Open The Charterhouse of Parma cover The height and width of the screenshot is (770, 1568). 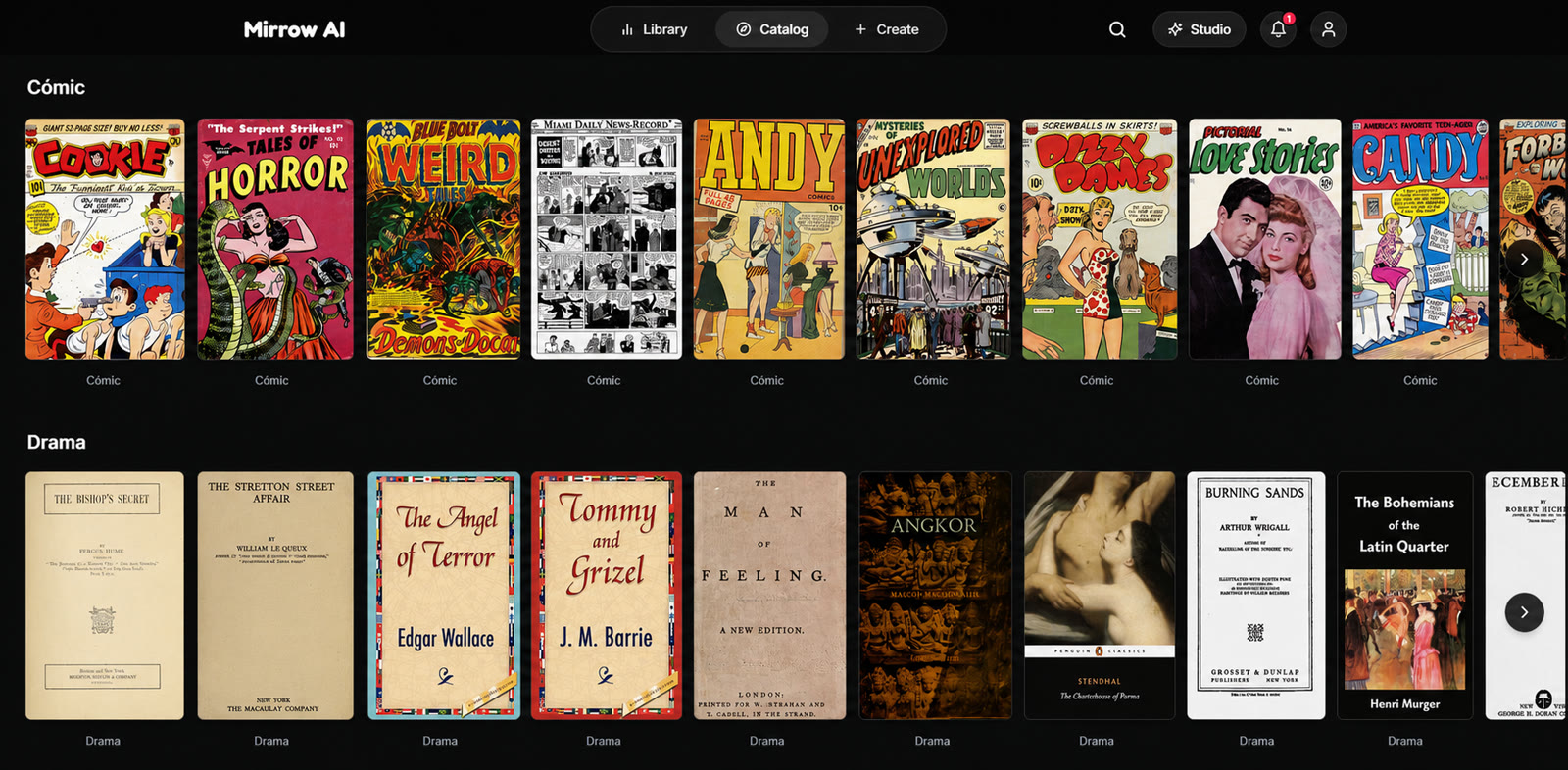[x=1100, y=596]
